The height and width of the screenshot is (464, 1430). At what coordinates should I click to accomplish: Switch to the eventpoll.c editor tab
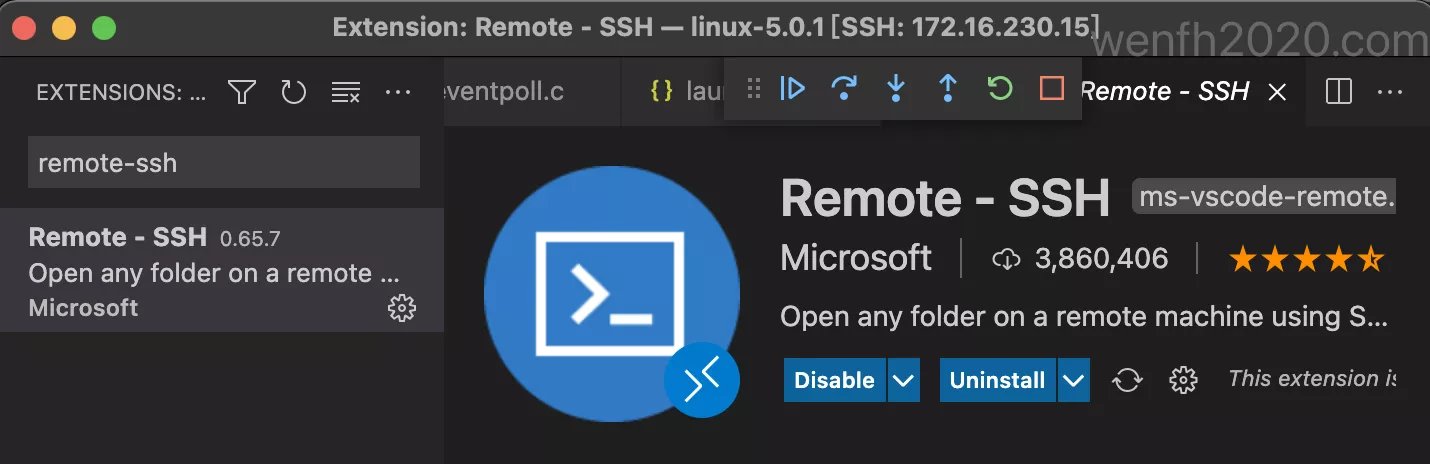tap(505, 92)
